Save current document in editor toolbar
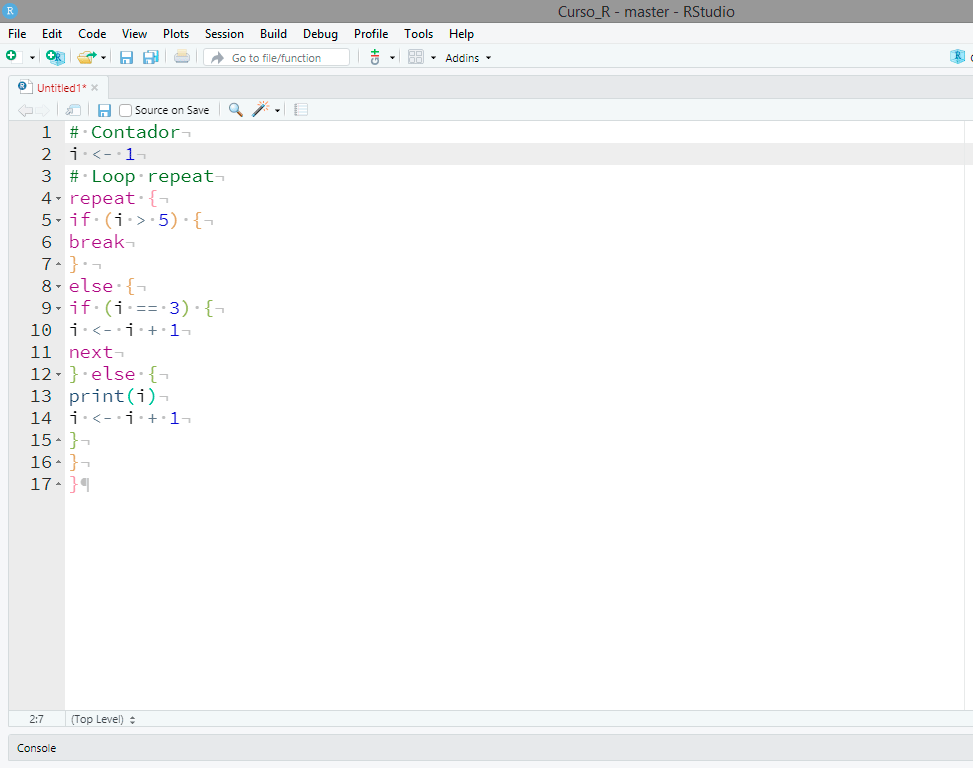 point(104,110)
